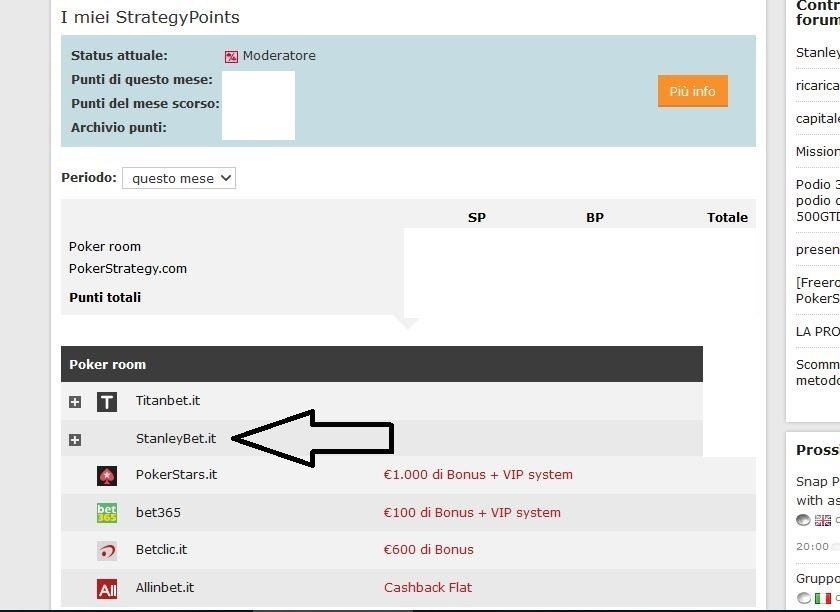Open the Podio forum thread in sidebar

(818, 200)
